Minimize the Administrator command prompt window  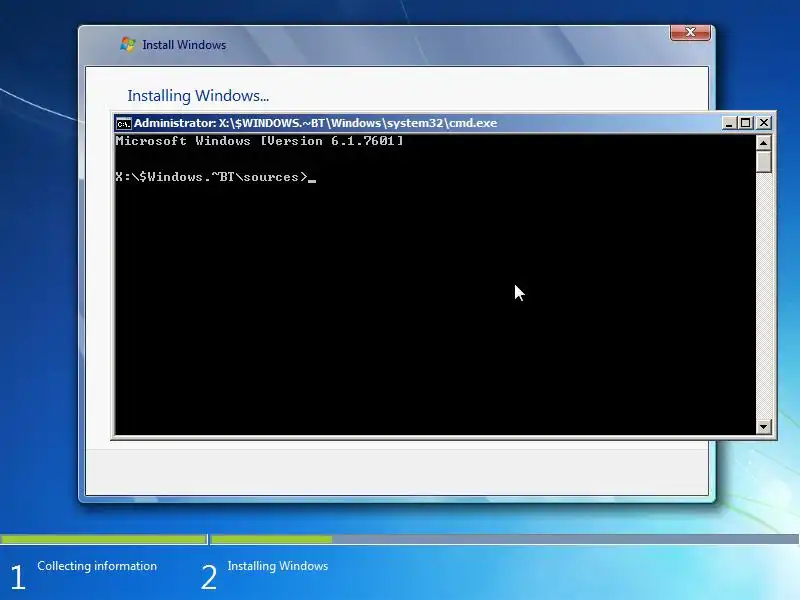(x=729, y=123)
